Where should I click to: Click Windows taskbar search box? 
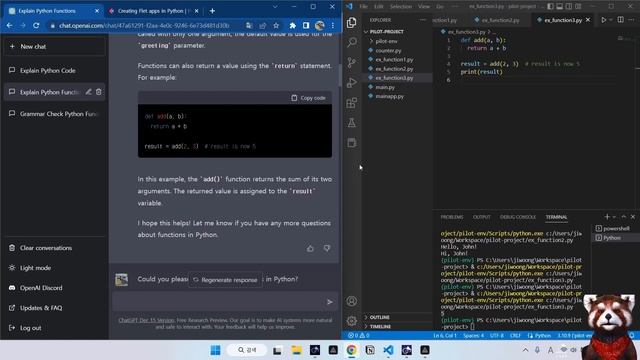[x=247, y=350]
